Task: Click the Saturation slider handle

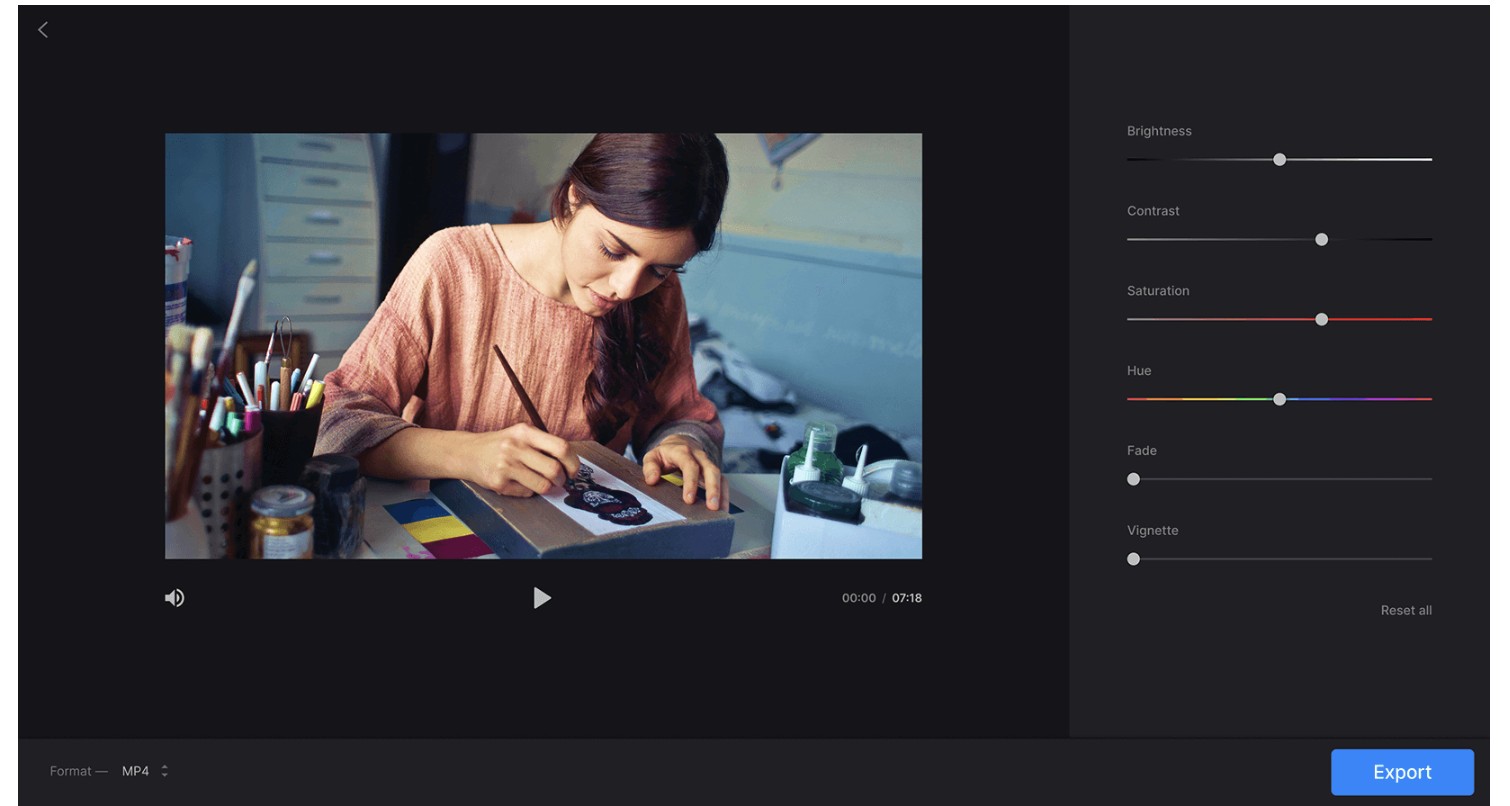Action: click(1321, 319)
